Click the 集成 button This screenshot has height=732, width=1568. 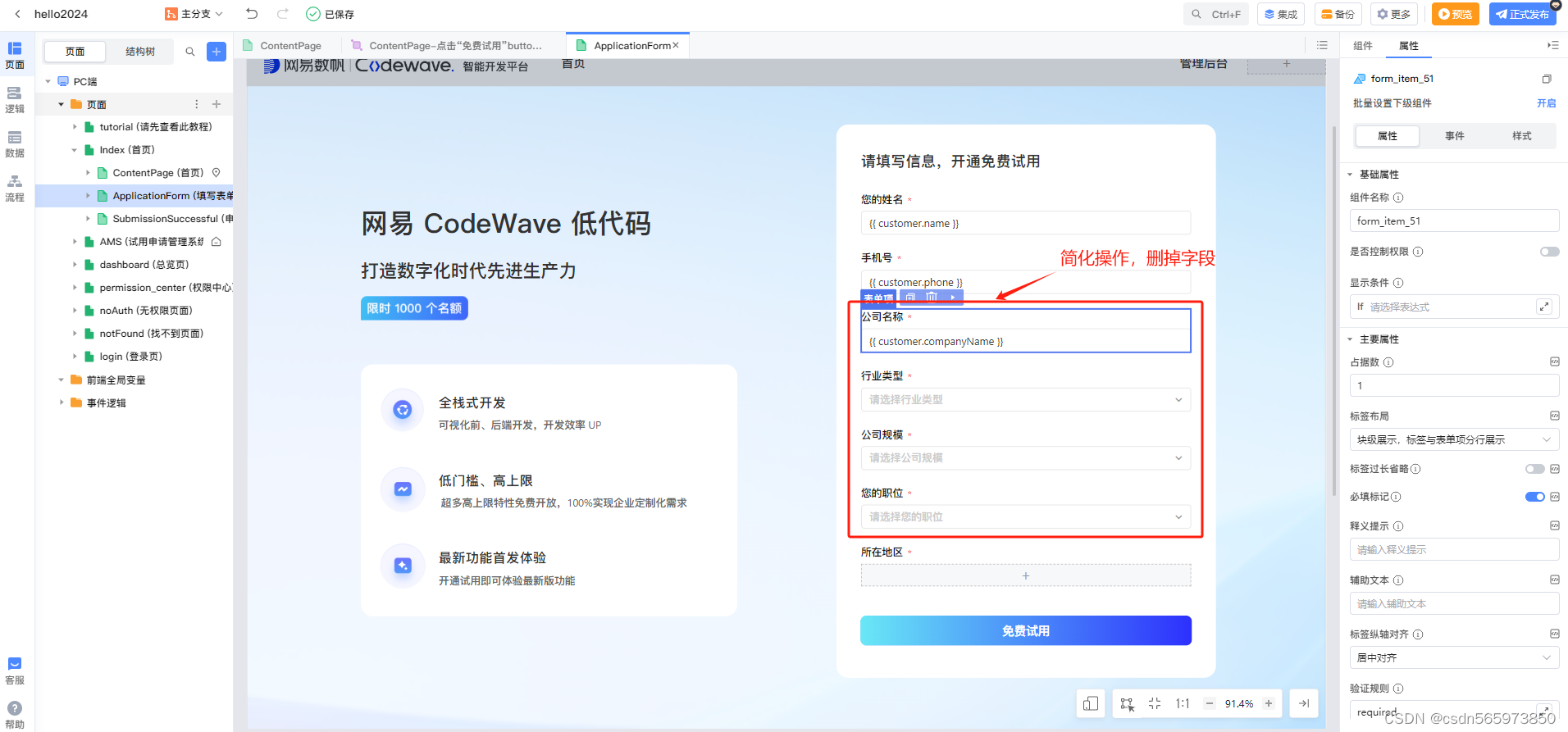[1281, 14]
